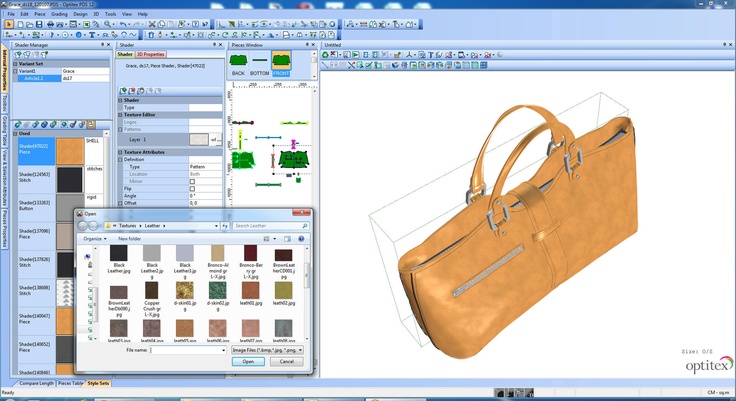Screen dimensions: 736x401
Task: Switch to the Pieces Table tab
Action: [x=70, y=383]
